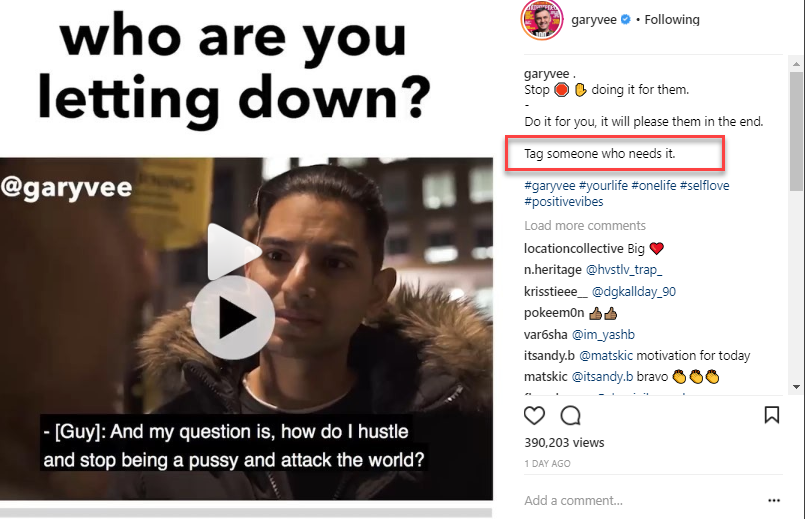Visit the @hvstlv_trap_ mention
Viewport: 805px width, 519px height.
click(x=624, y=270)
